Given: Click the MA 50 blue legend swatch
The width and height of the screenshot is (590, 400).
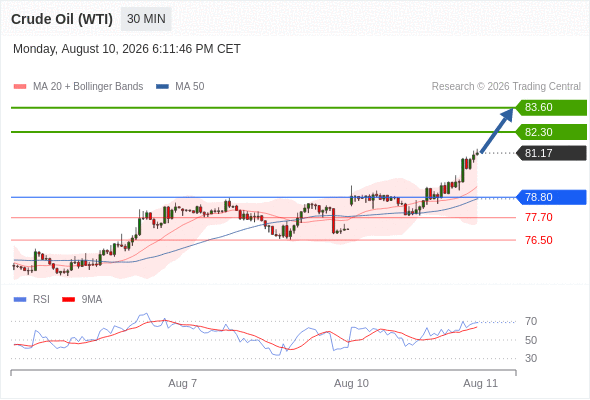Looking at the screenshot, I should point(162,87).
